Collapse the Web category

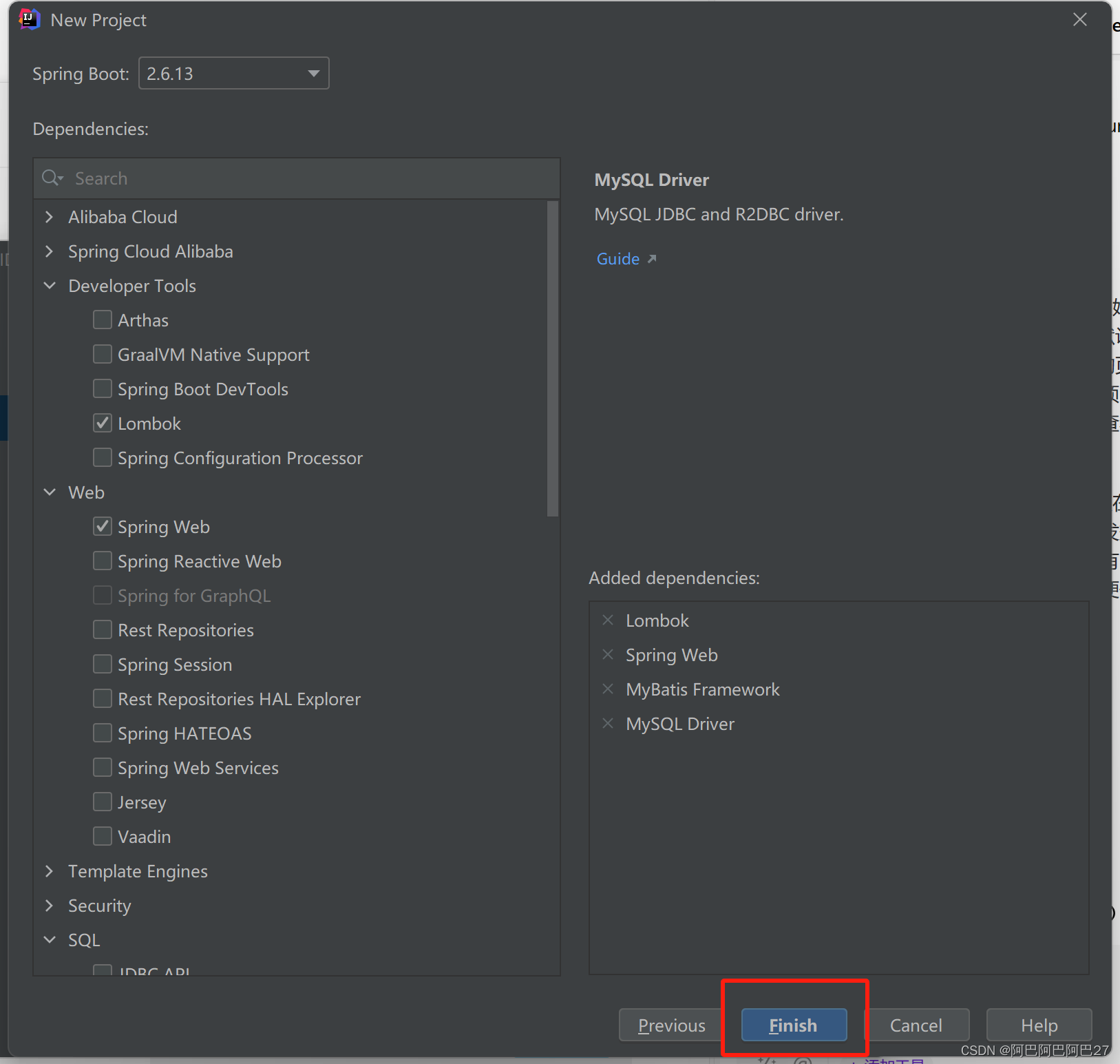50,492
